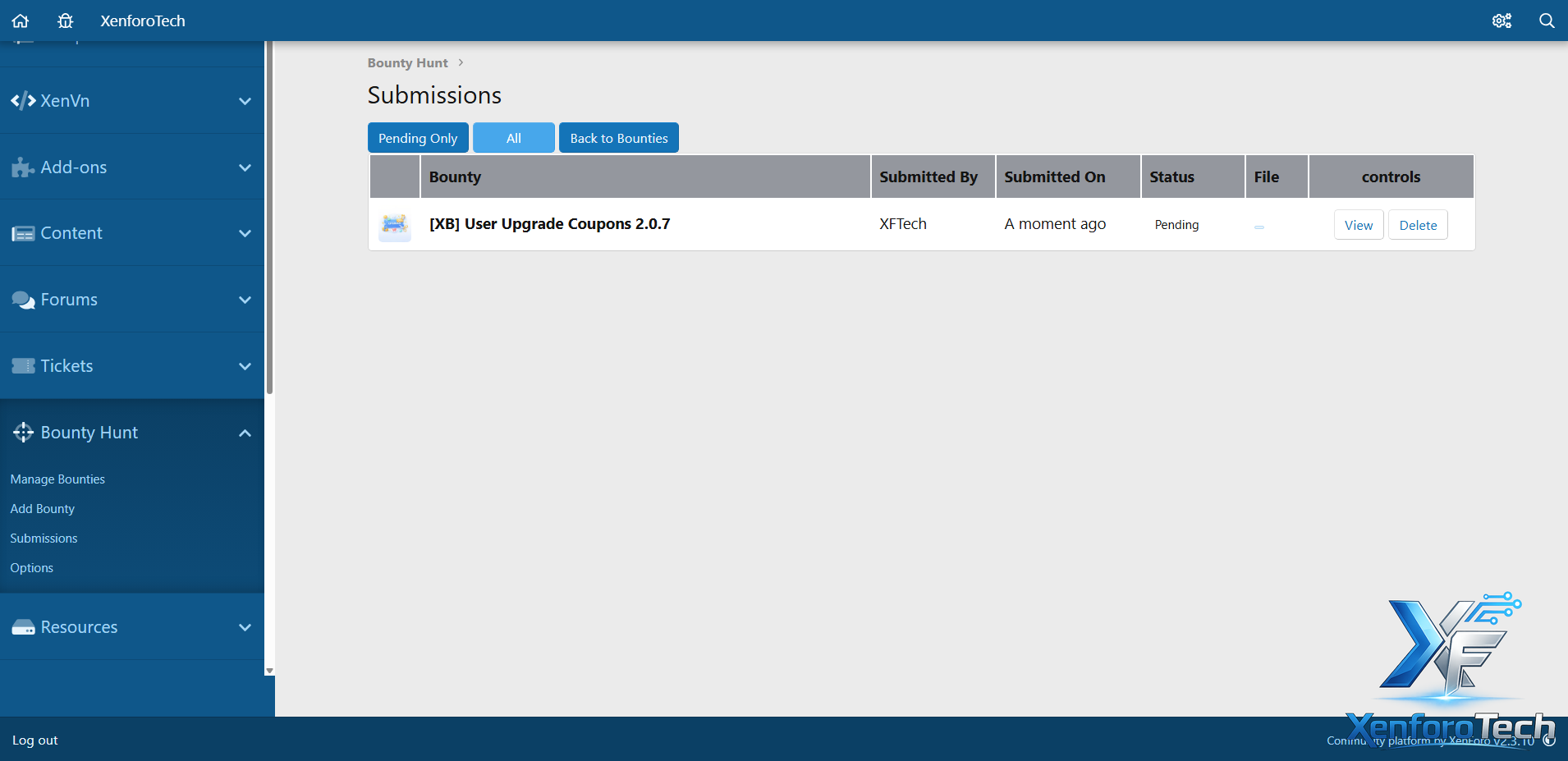Click the bug debug icon in header

66,21
